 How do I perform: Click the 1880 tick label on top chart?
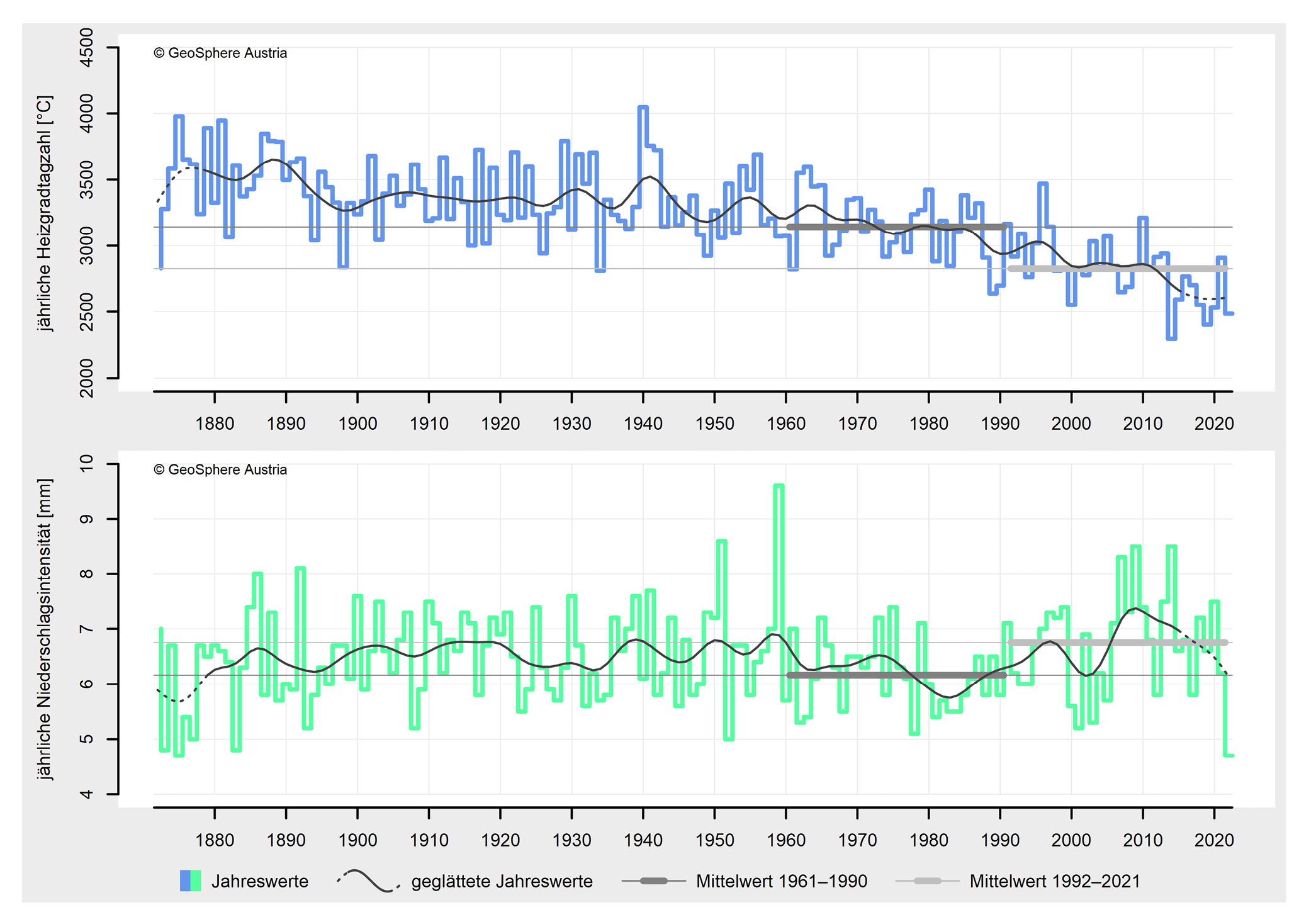click(x=215, y=424)
